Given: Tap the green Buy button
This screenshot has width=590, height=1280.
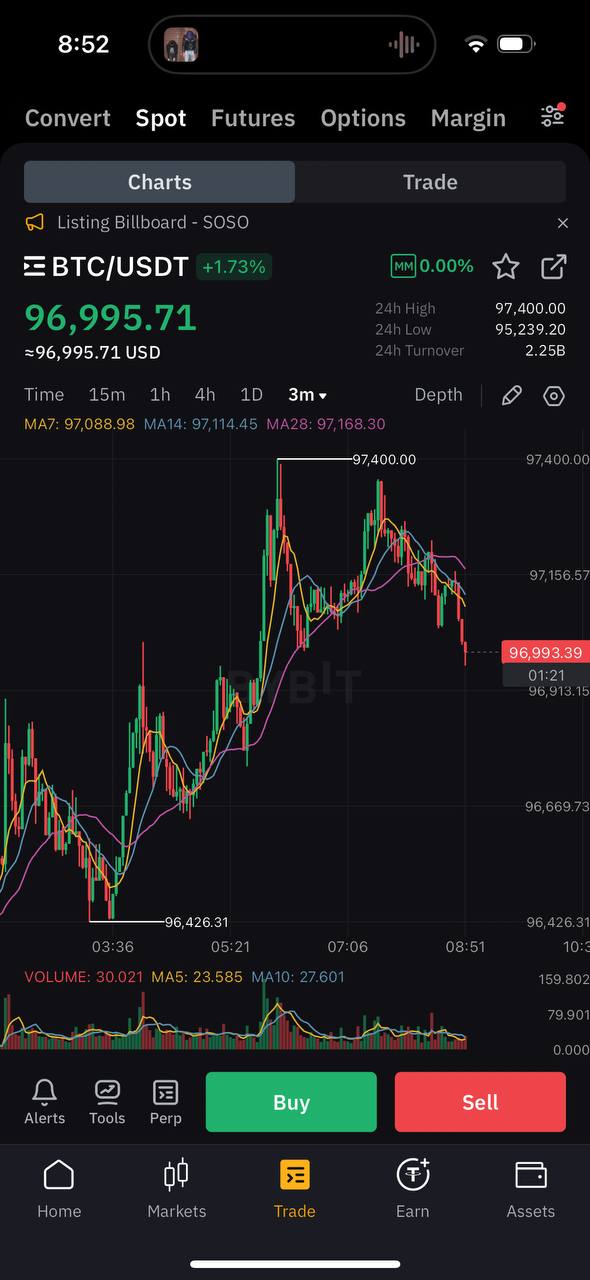Looking at the screenshot, I should (291, 1102).
